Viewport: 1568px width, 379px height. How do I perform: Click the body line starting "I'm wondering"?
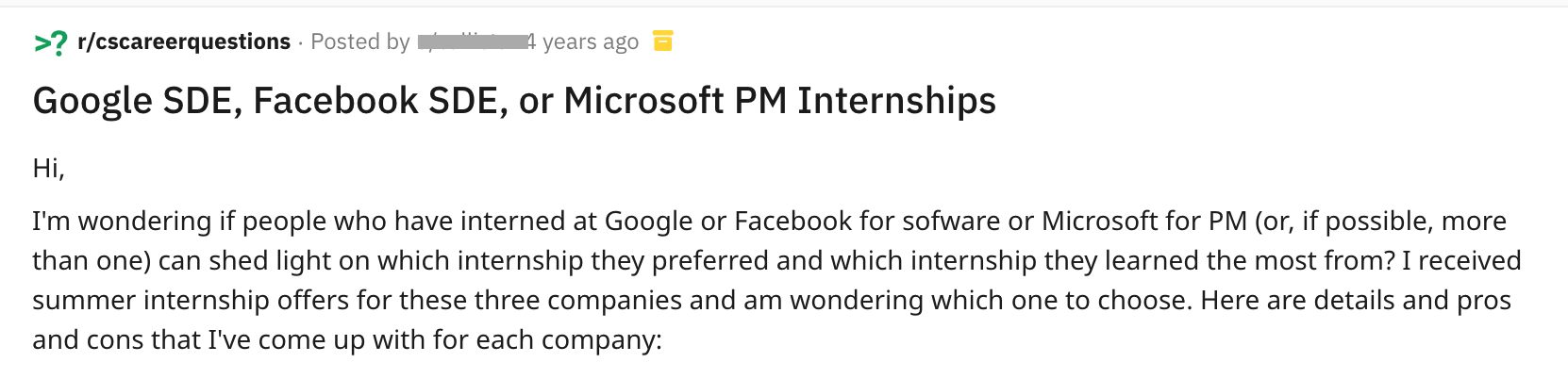770,221
